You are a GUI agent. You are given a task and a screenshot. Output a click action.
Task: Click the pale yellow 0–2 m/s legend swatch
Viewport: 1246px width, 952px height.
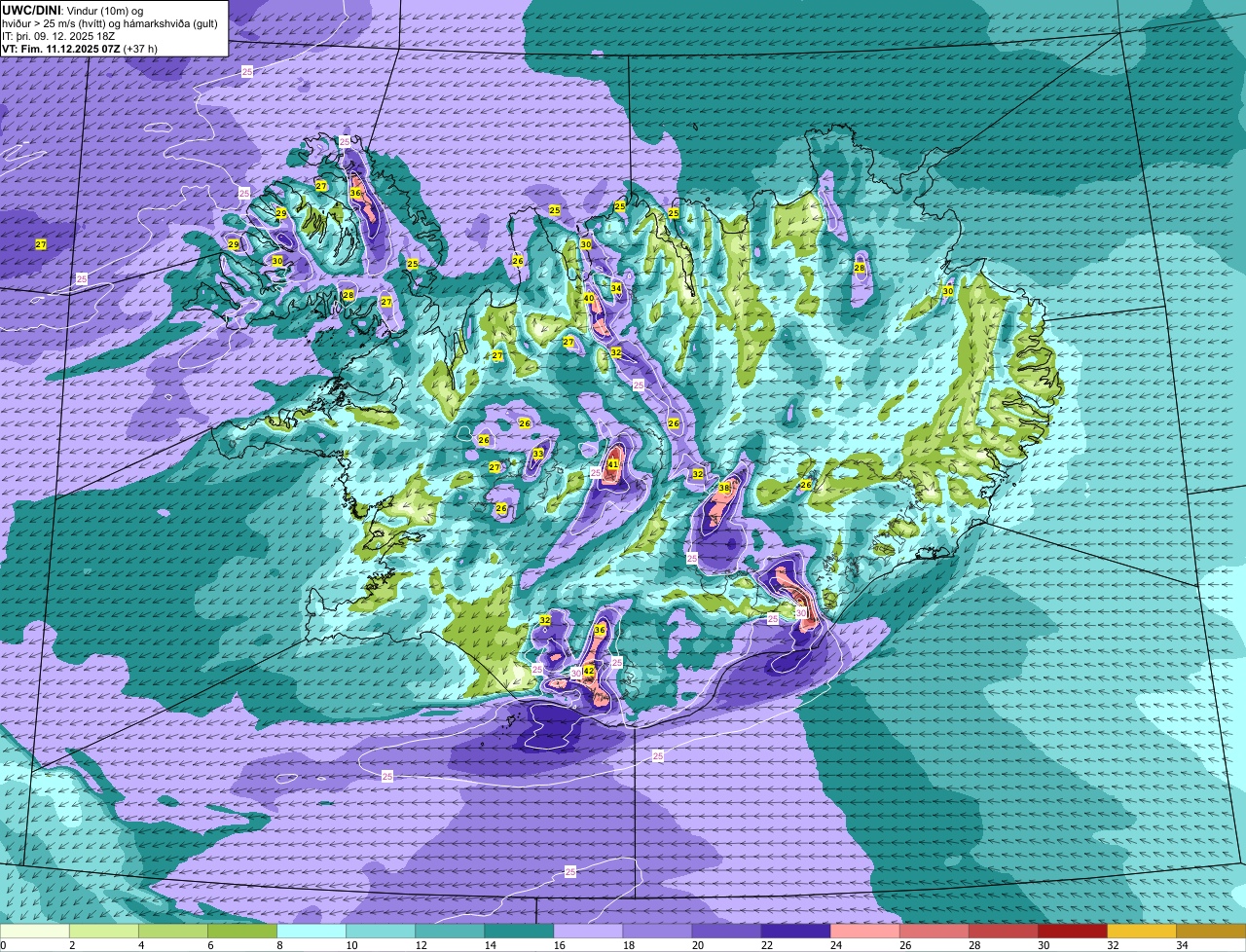click(x=35, y=932)
